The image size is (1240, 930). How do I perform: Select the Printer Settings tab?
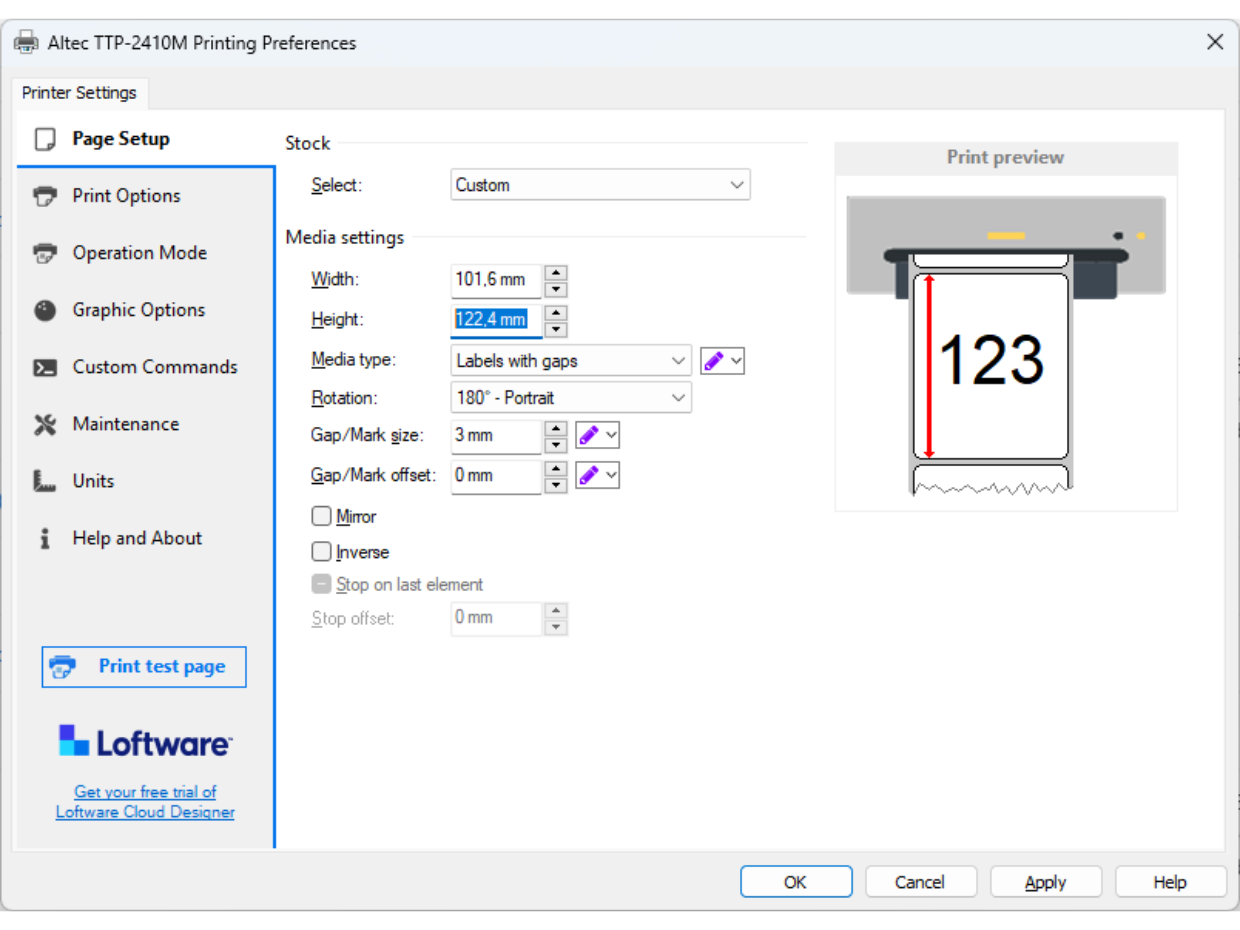click(x=79, y=93)
